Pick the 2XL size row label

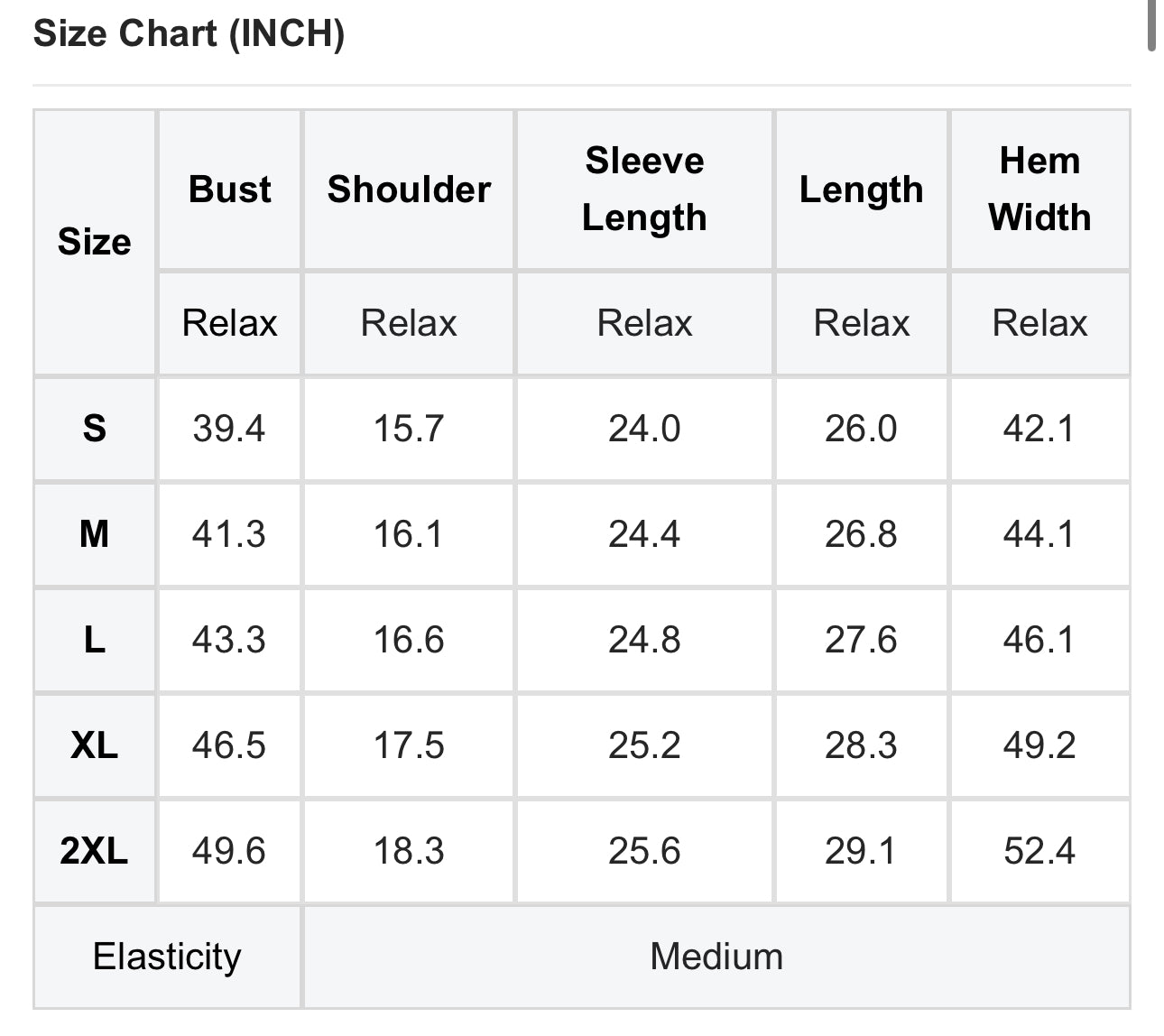95,851
